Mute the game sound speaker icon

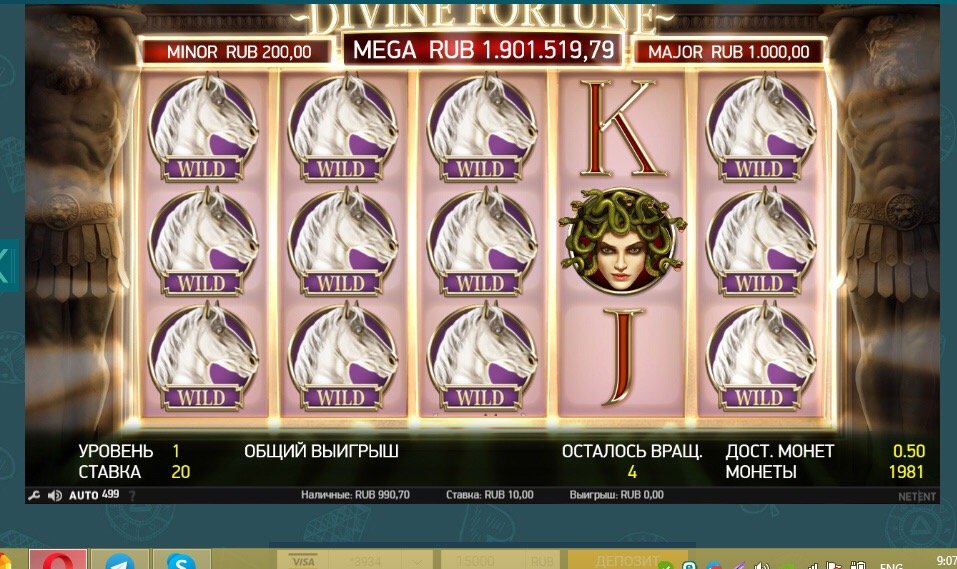click(55, 495)
